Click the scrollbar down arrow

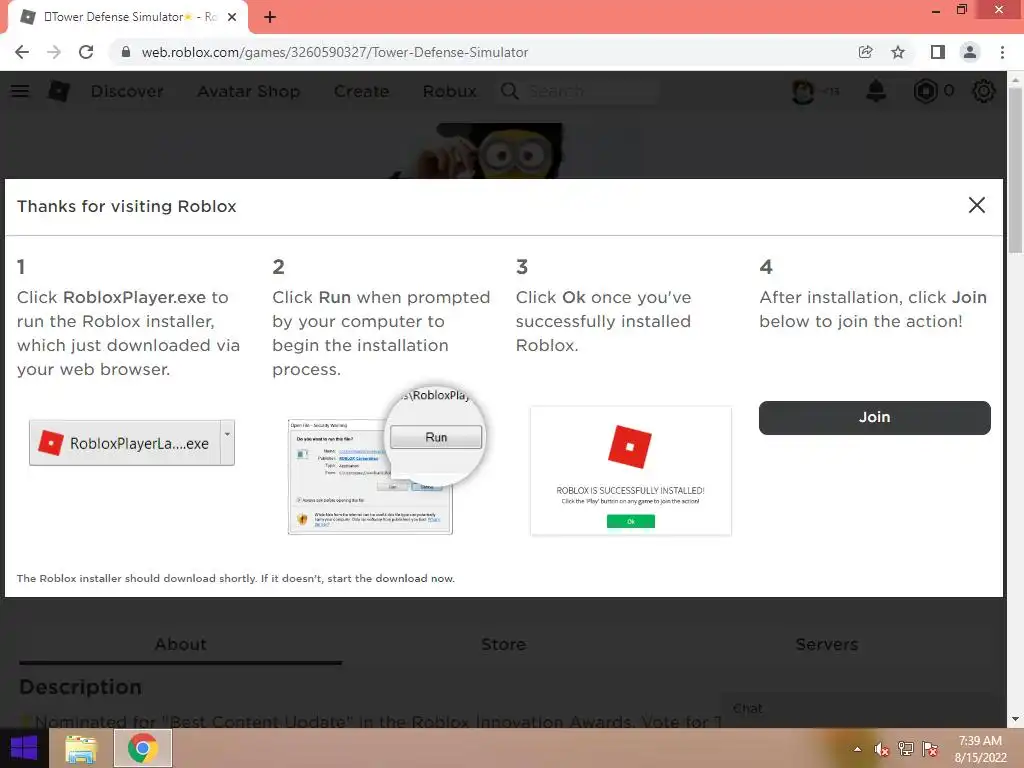coord(1015,720)
